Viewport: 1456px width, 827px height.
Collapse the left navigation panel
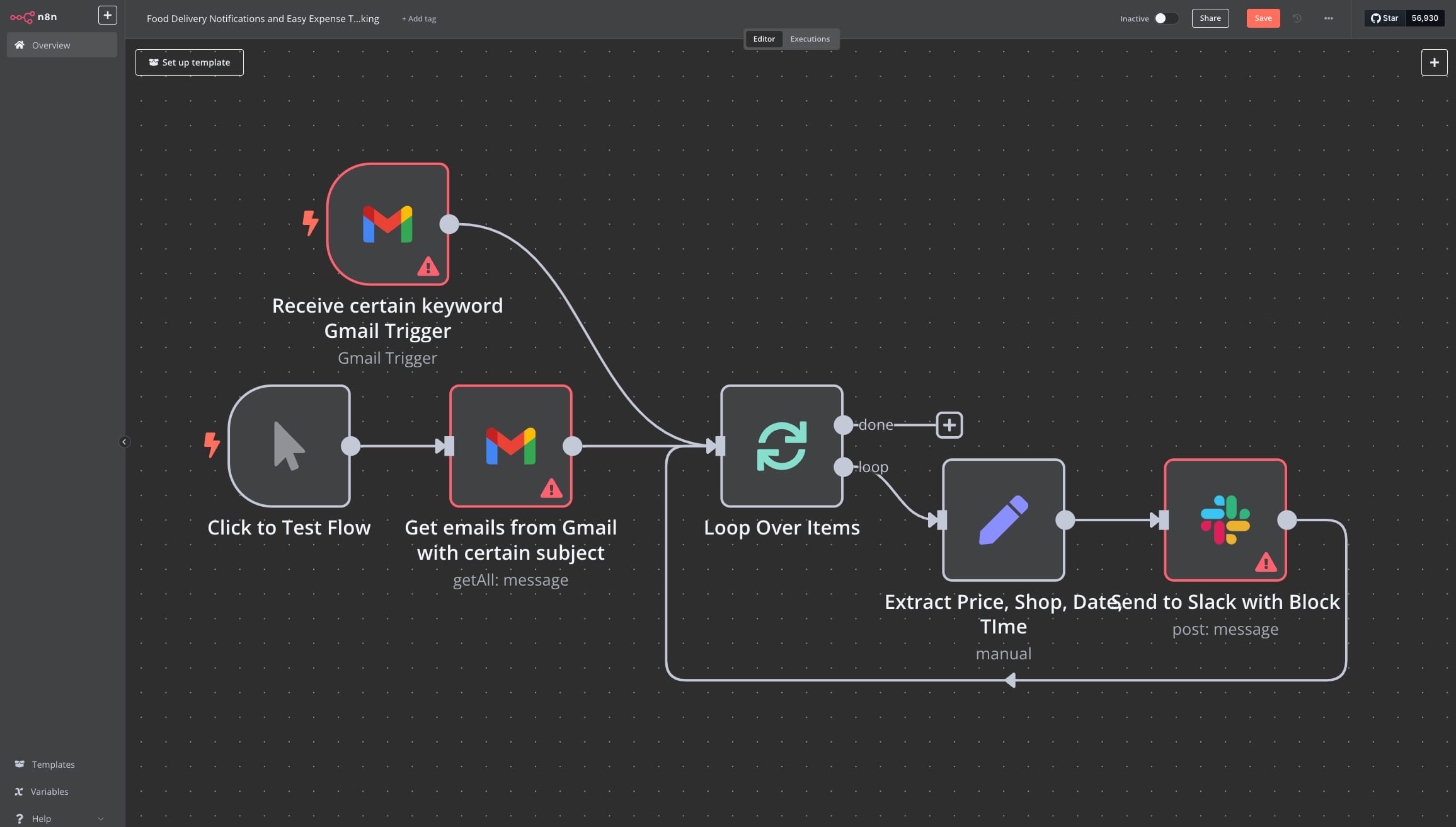[124, 441]
